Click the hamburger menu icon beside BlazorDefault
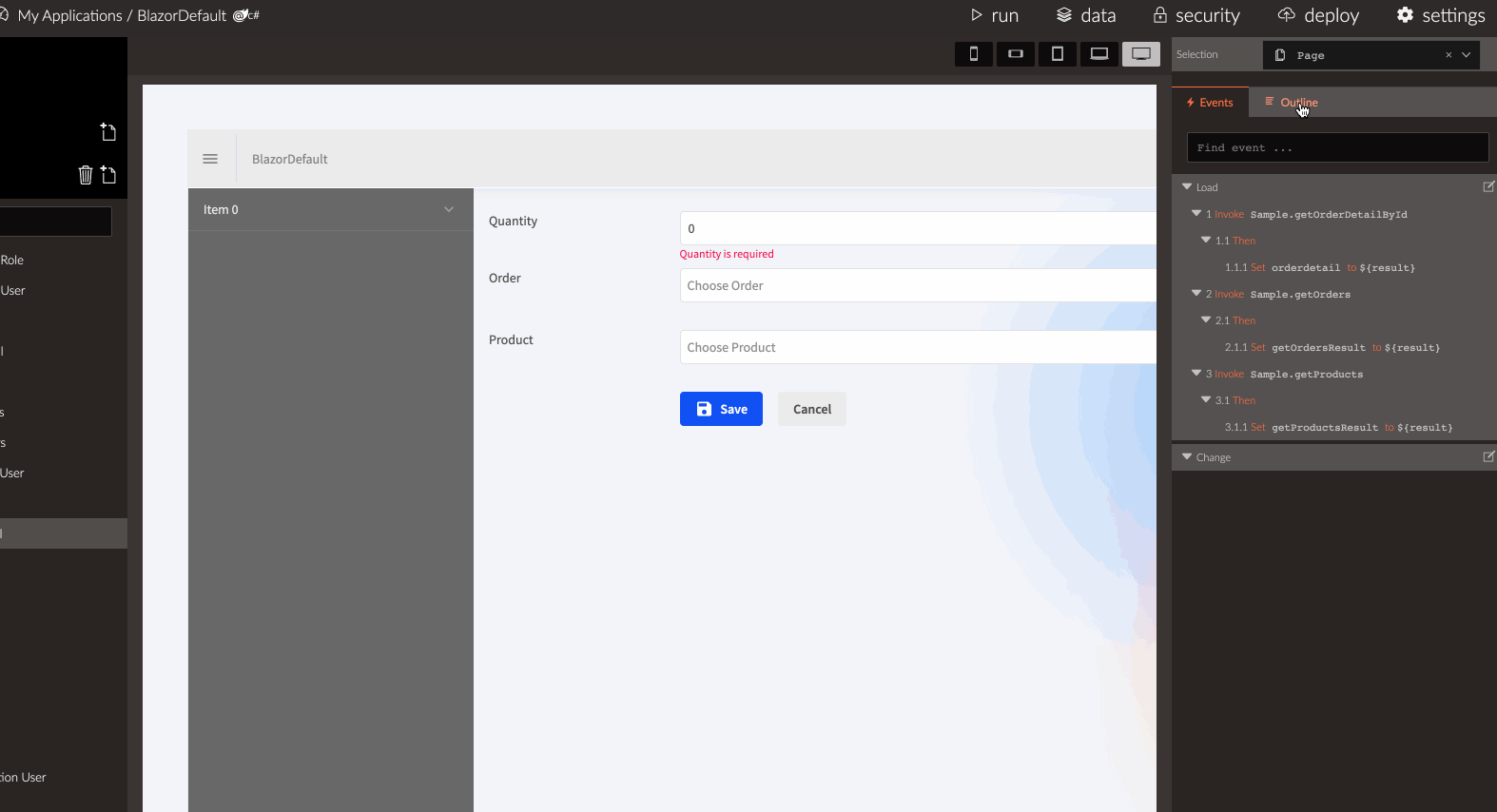 [210, 159]
